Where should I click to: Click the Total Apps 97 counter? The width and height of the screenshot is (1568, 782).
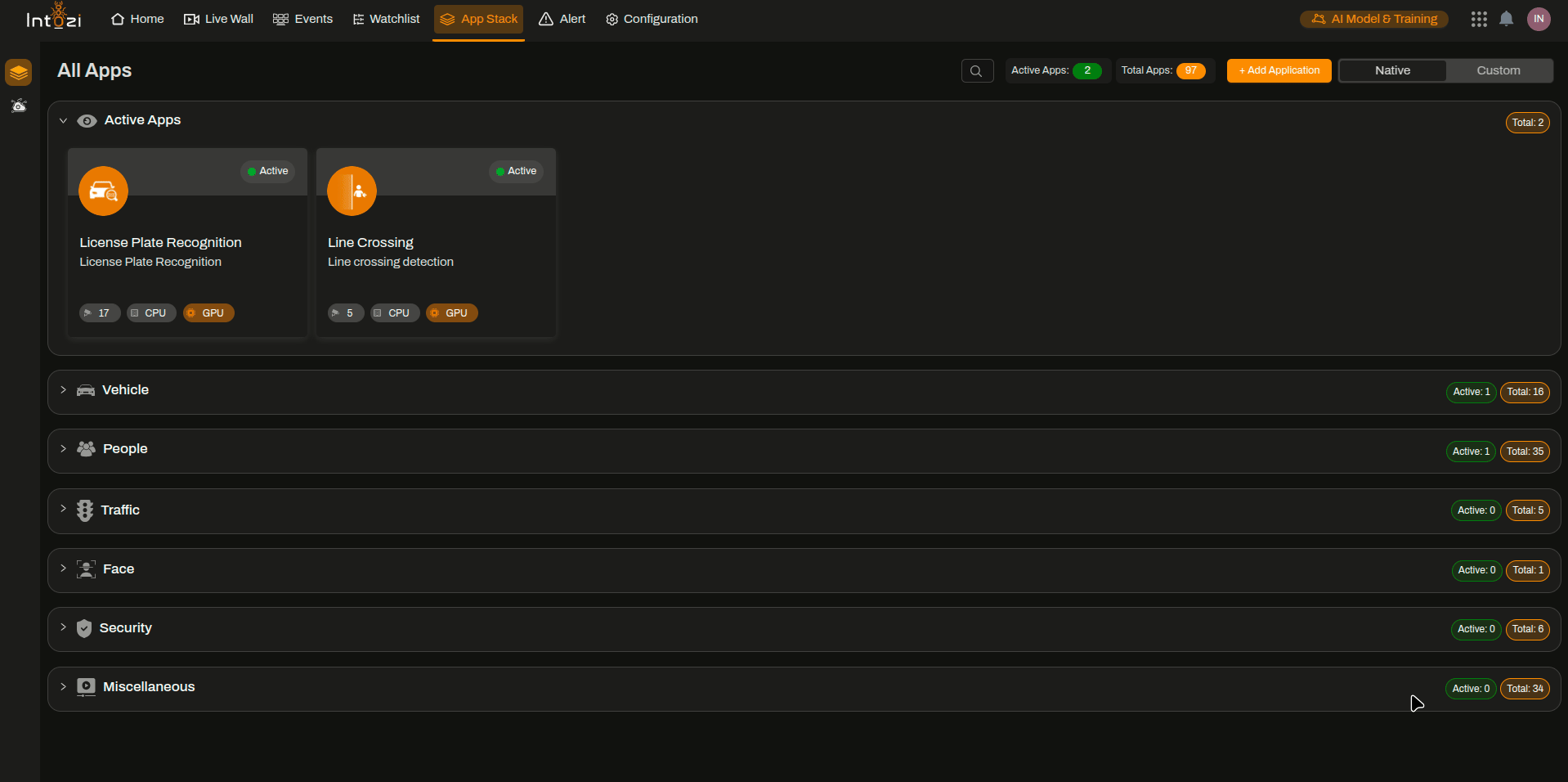(1163, 70)
